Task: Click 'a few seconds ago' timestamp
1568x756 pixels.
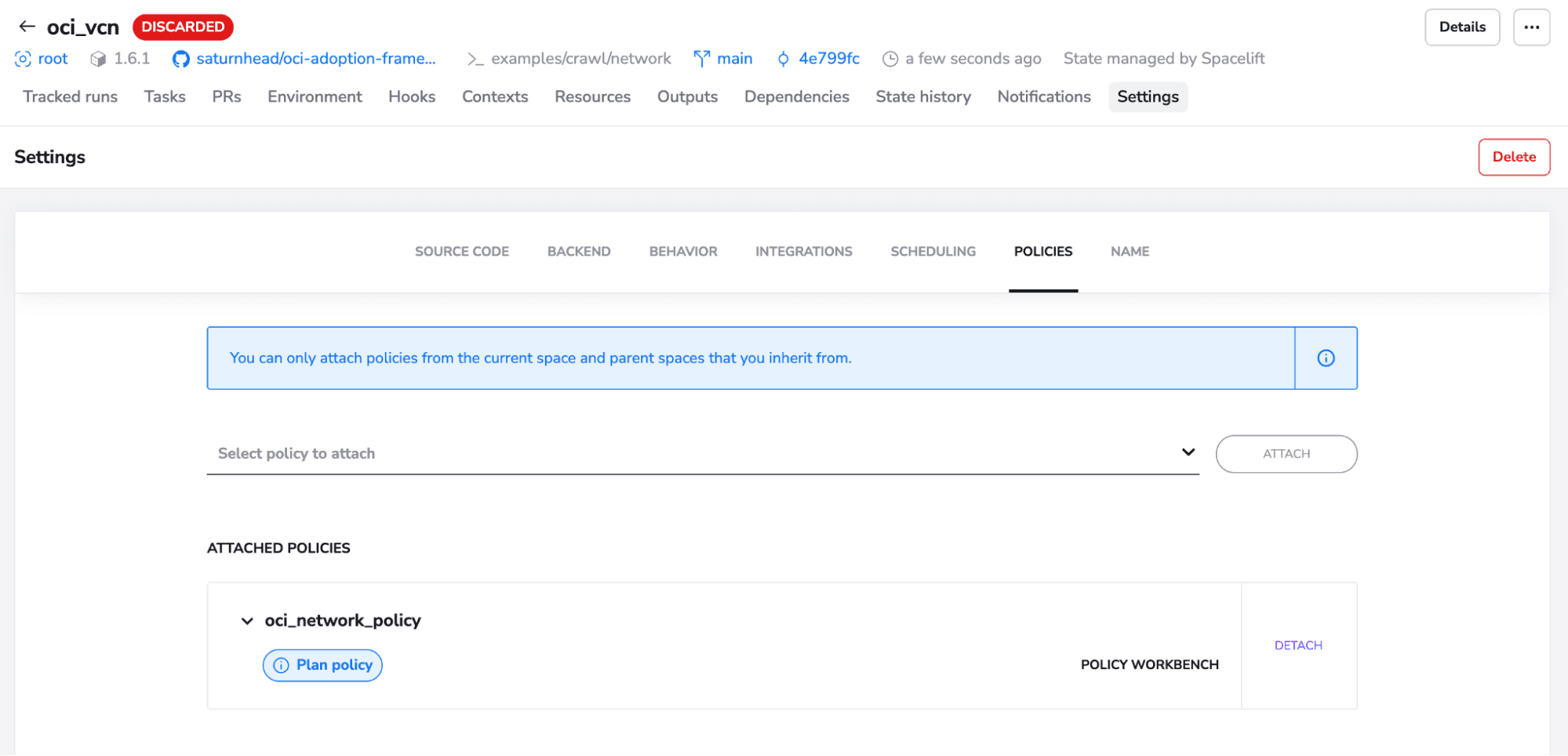Action: (x=973, y=59)
